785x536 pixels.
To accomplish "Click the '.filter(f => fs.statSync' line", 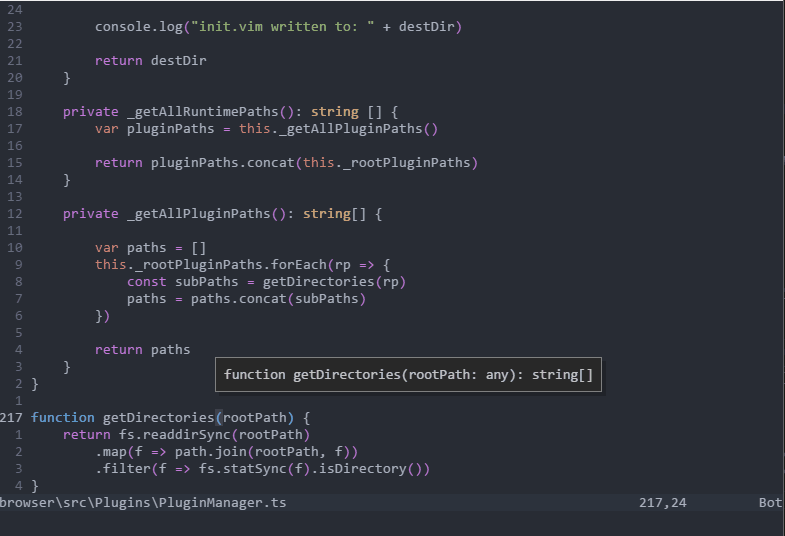I will pos(262,469).
